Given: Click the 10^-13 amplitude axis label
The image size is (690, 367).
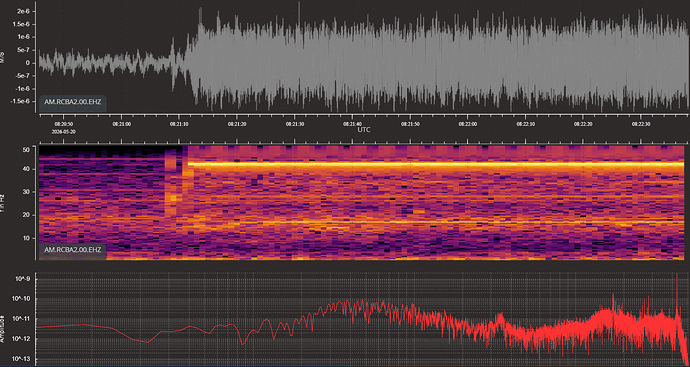Looking at the screenshot, I should tap(21, 359).
